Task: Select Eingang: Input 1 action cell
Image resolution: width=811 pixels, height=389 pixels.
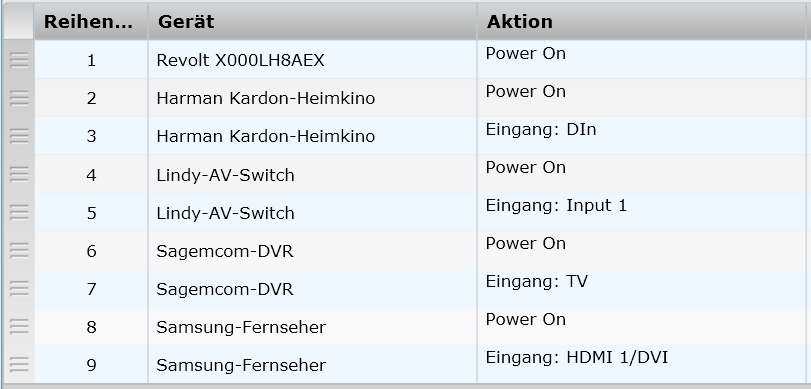Action: tap(641, 212)
